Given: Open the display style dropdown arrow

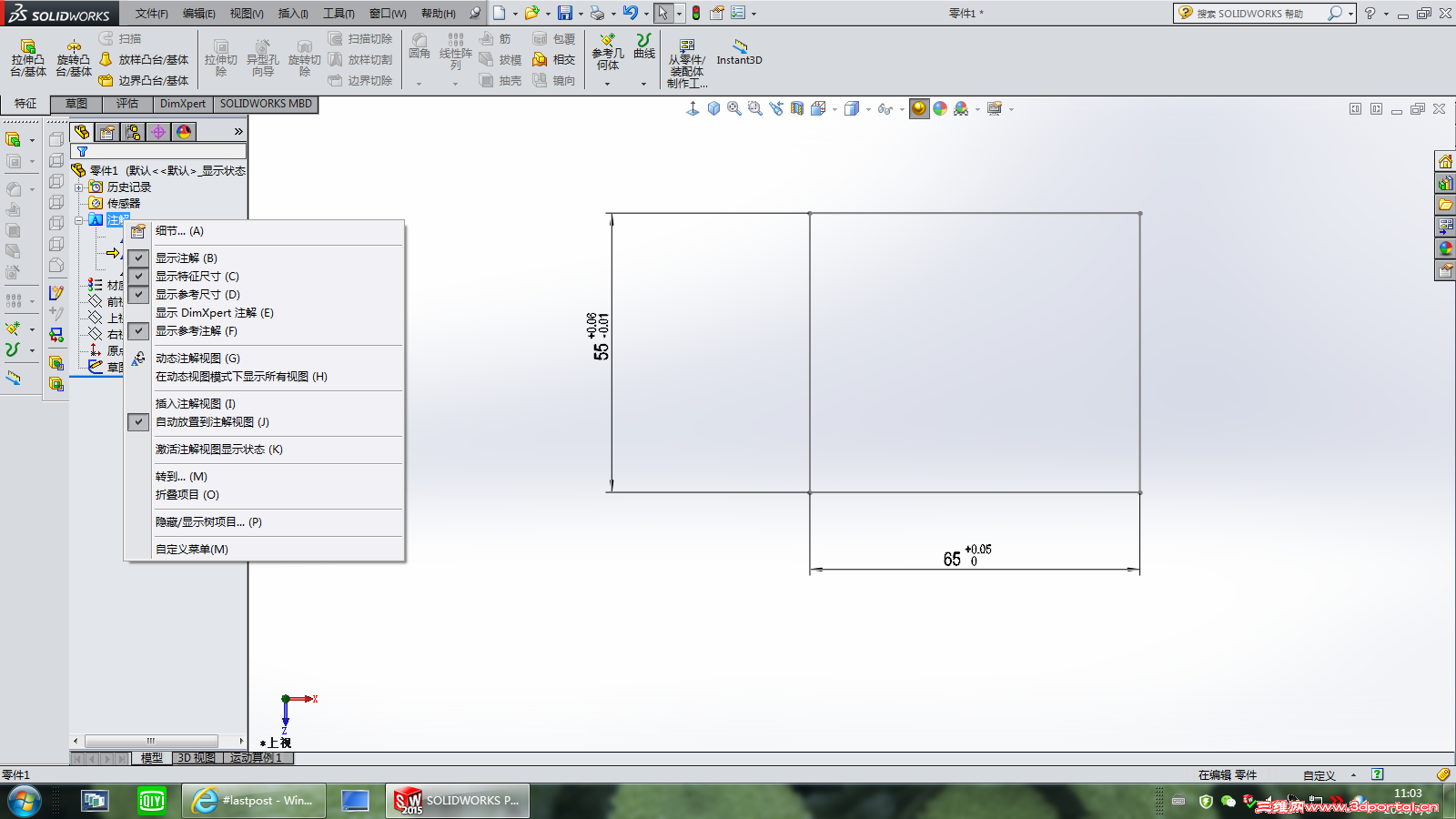Looking at the screenshot, I should point(868,109).
